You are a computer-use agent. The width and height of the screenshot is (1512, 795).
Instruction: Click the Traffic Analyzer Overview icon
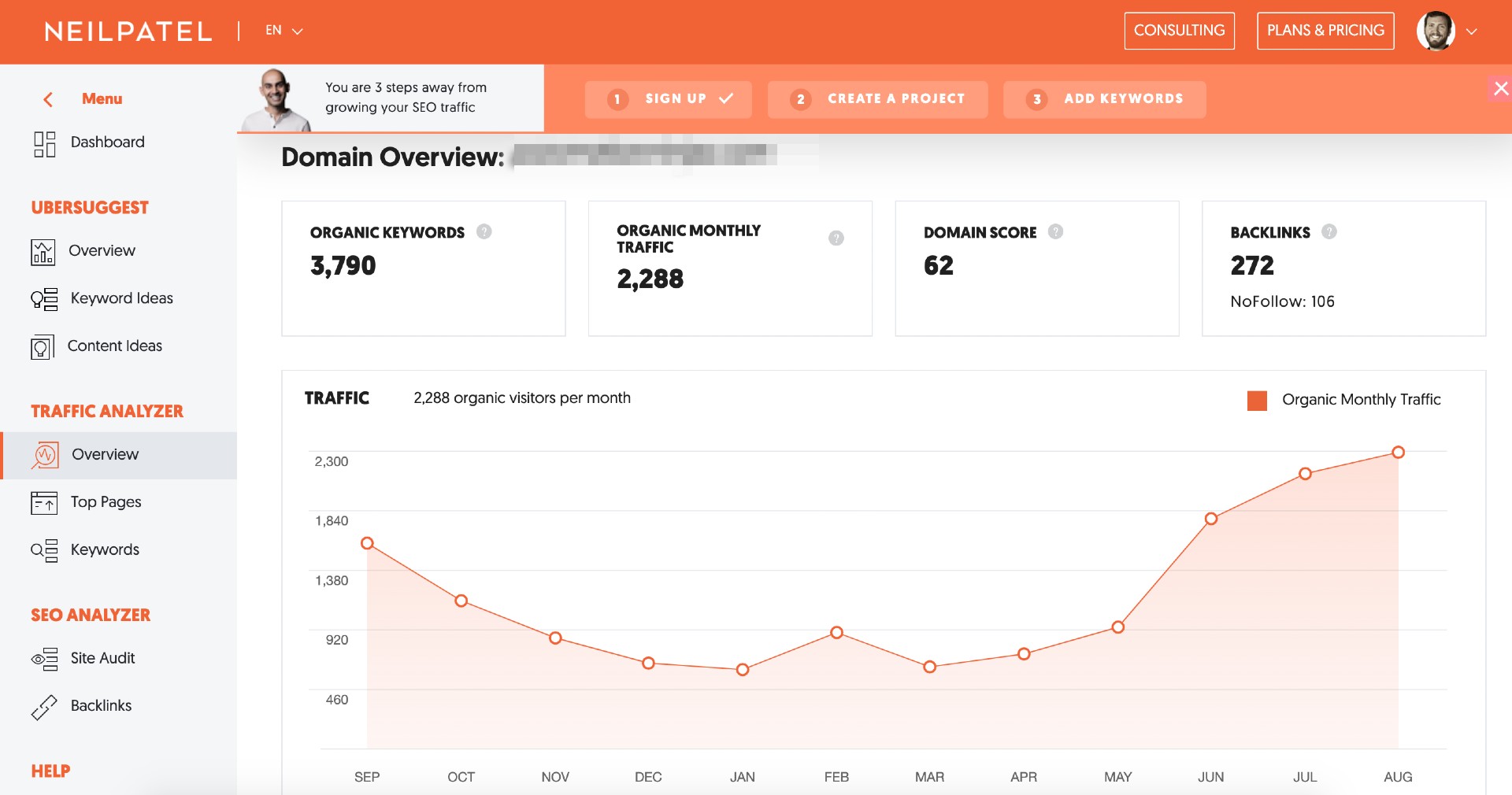[45, 455]
